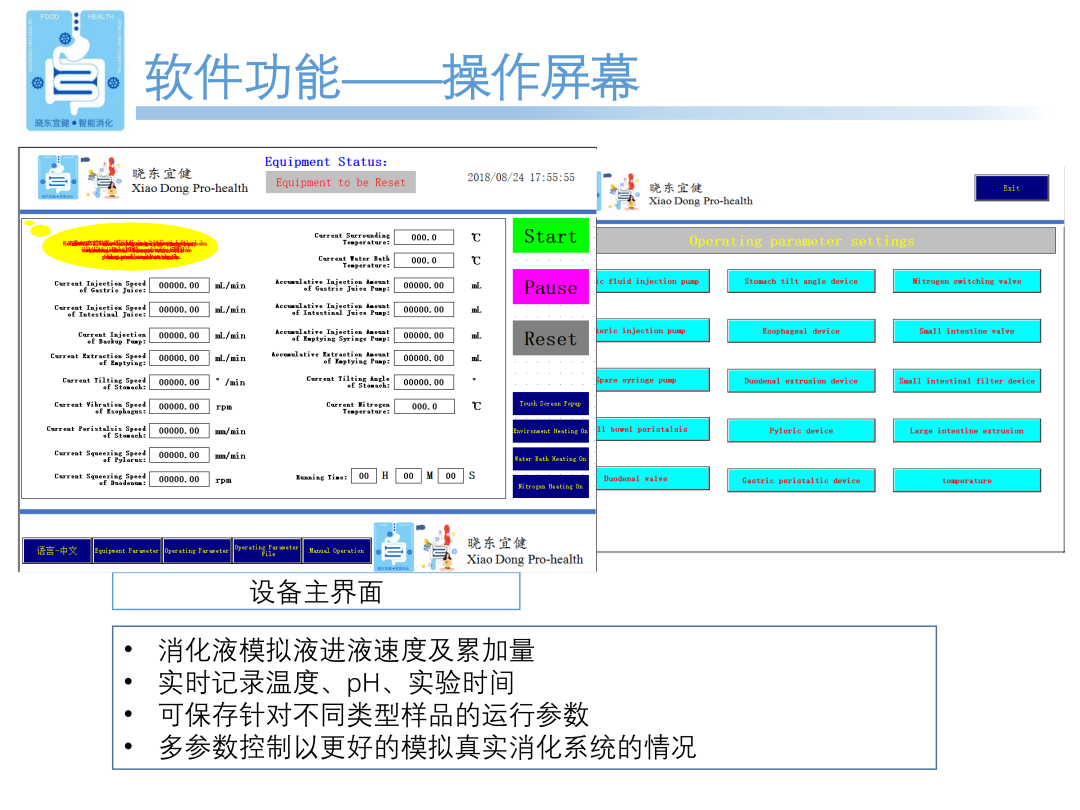Select Gastric Juice injection speed field
The image size is (1080, 810).
coord(179,285)
